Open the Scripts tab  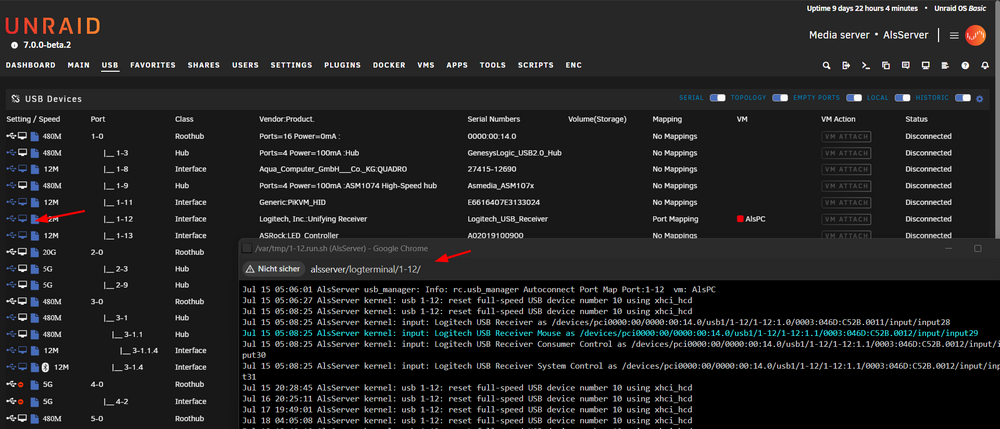(536, 65)
